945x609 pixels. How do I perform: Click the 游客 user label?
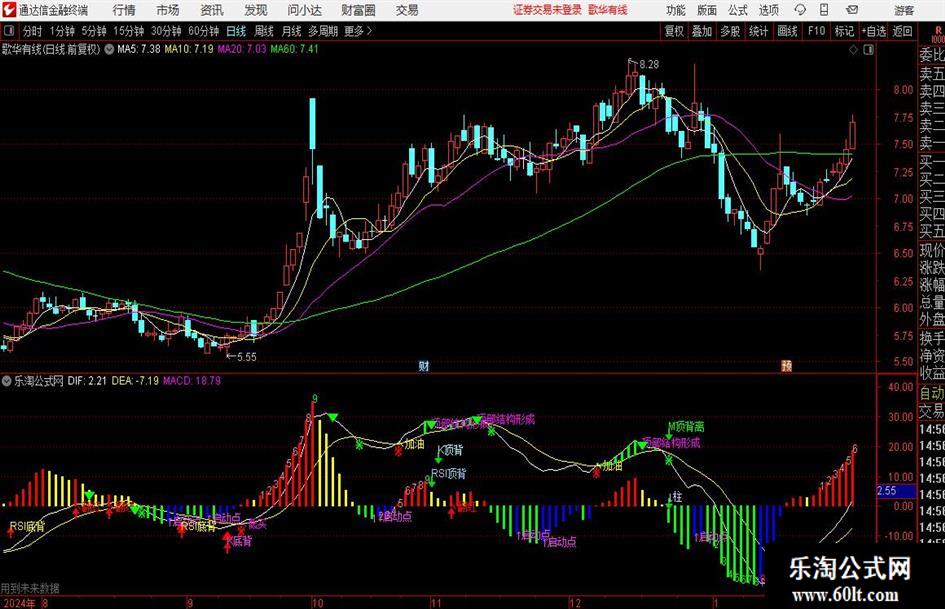(x=904, y=10)
